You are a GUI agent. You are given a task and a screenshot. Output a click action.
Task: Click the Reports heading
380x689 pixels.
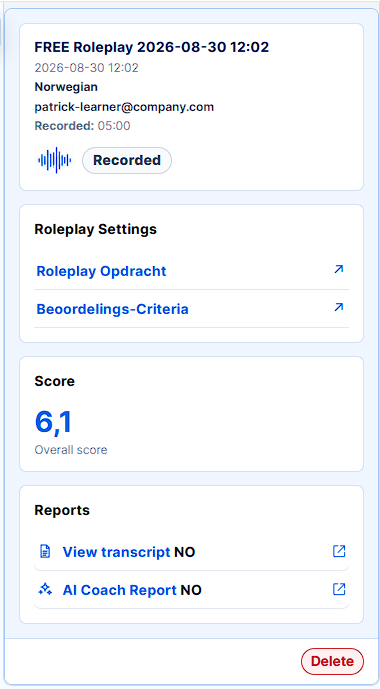tap(62, 510)
